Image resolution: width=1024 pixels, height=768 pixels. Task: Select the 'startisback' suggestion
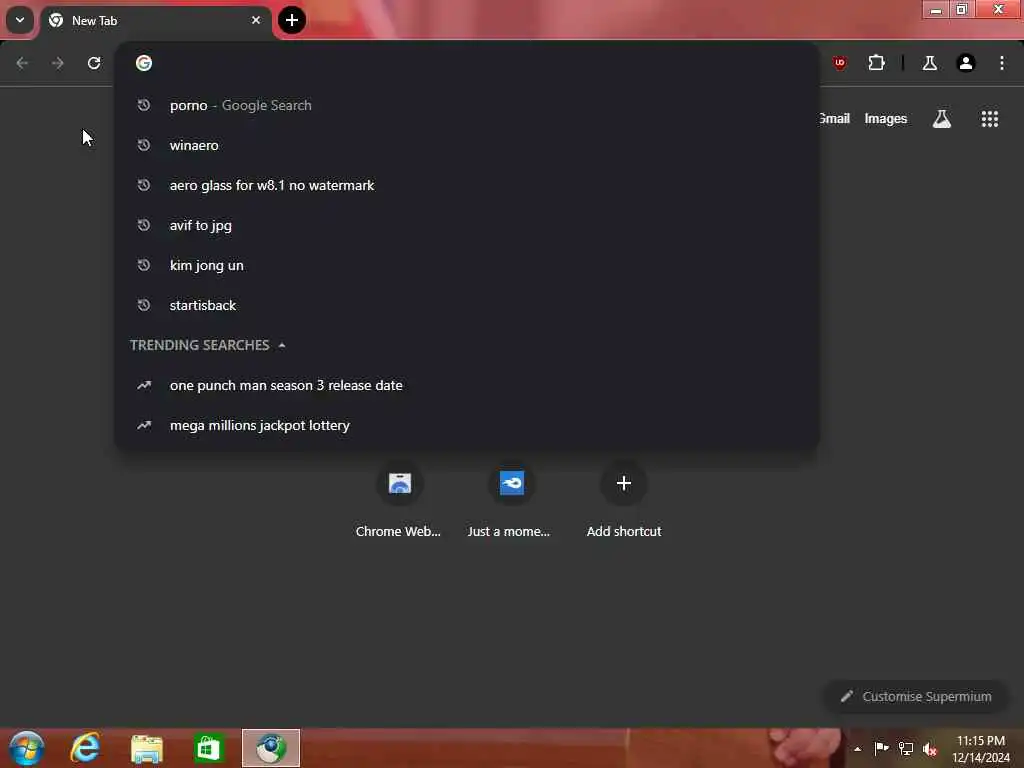click(x=467, y=305)
